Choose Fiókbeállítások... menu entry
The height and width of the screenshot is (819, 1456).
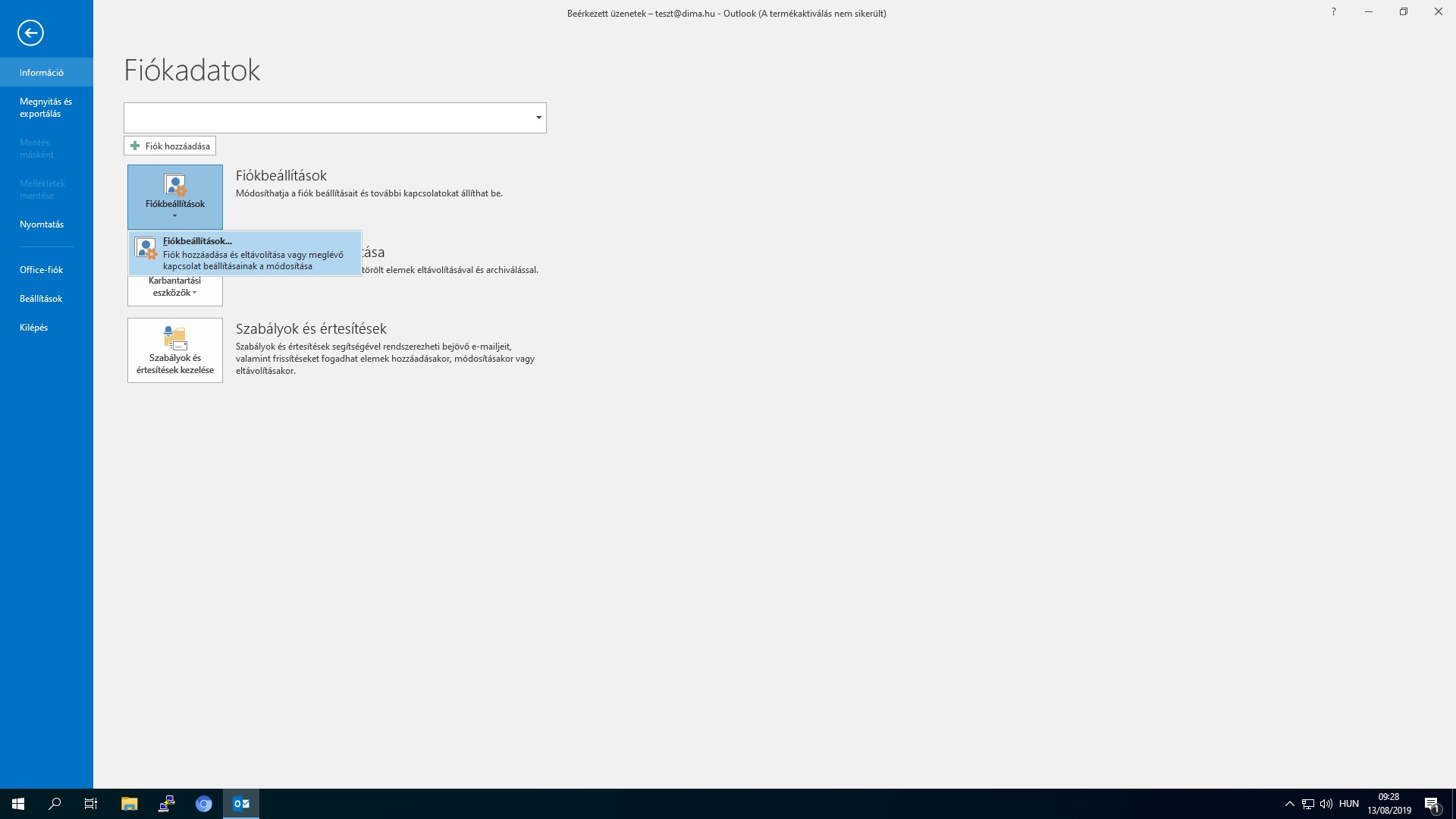pos(245,253)
